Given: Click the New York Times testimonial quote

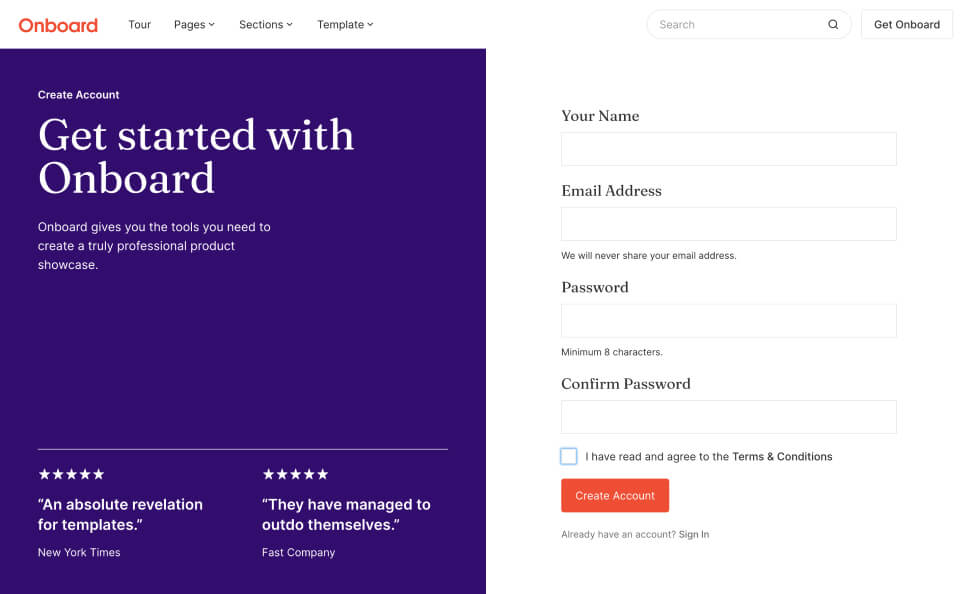Looking at the screenshot, I should [120, 514].
